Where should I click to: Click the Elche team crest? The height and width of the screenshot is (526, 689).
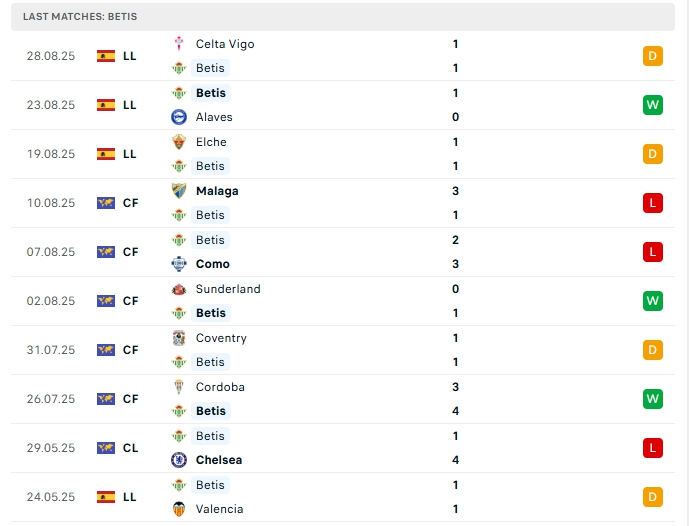pos(179,142)
